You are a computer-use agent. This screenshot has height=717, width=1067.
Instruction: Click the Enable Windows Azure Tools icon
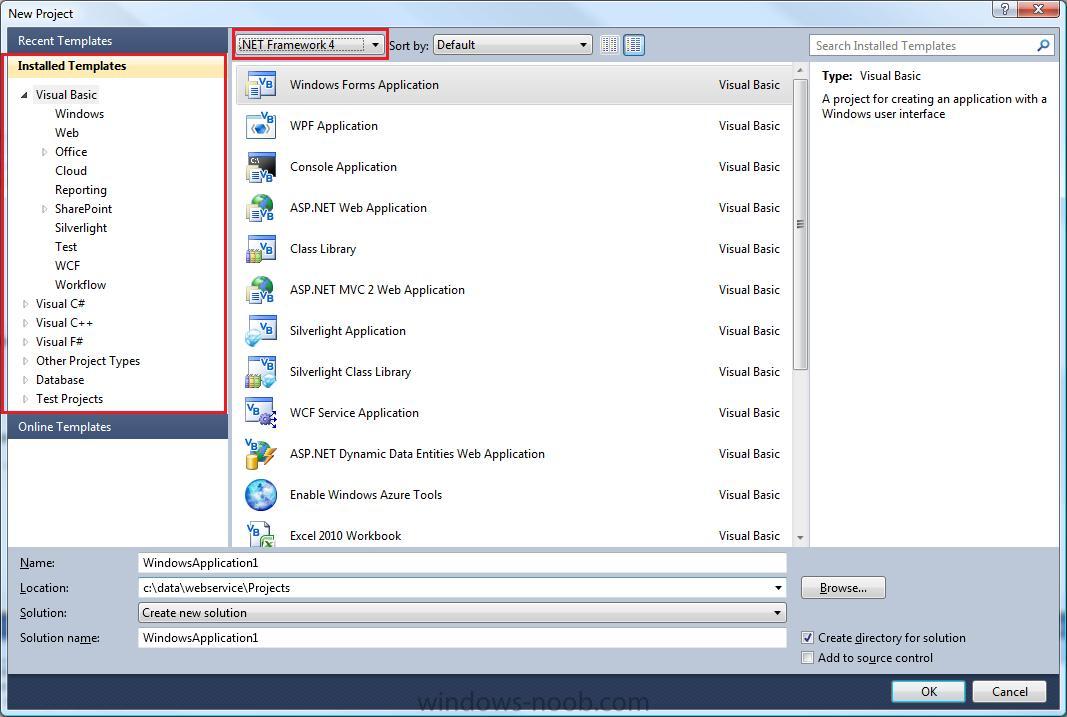coord(261,495)
